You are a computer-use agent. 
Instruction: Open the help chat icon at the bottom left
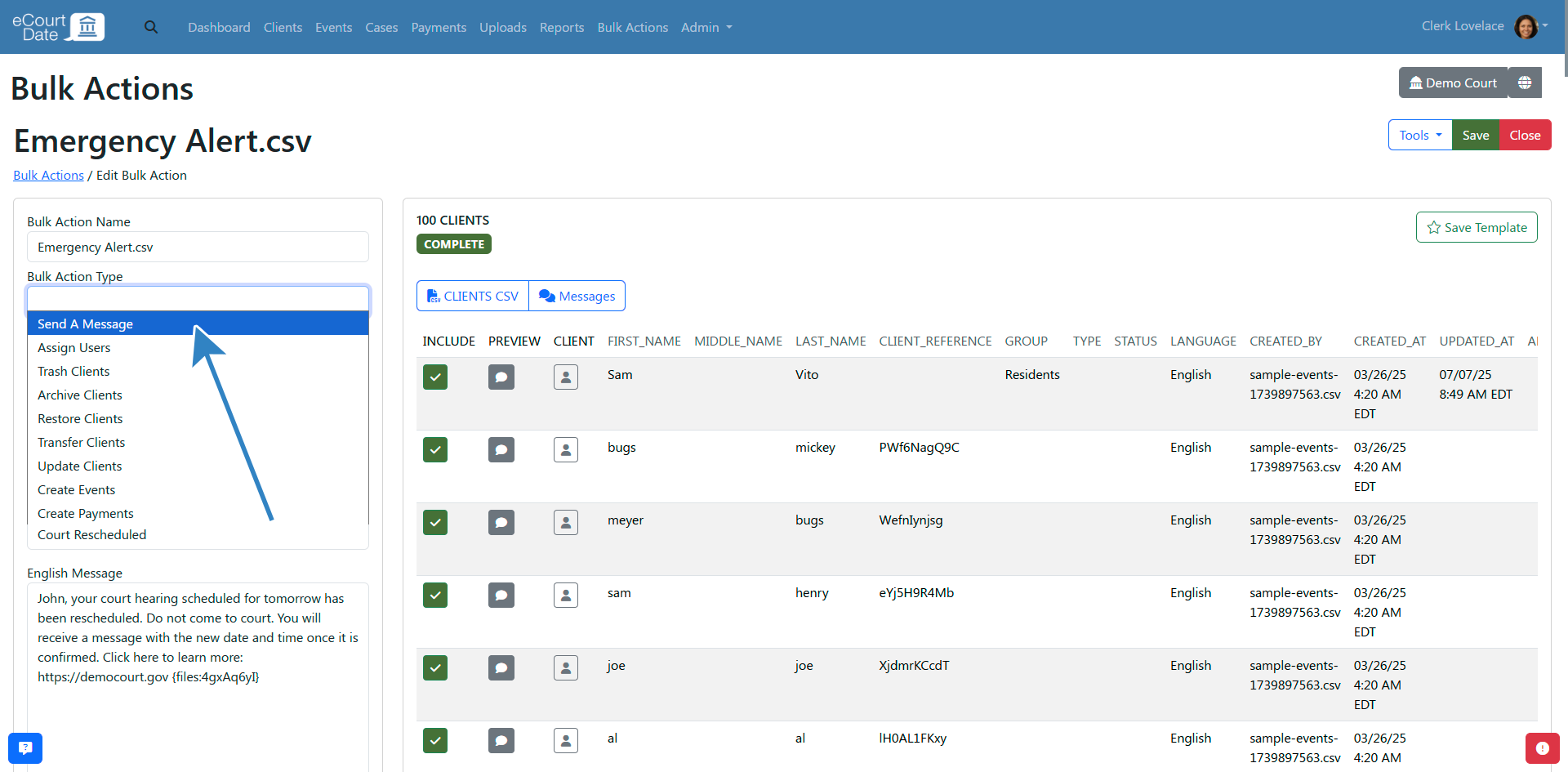(25, 747)
